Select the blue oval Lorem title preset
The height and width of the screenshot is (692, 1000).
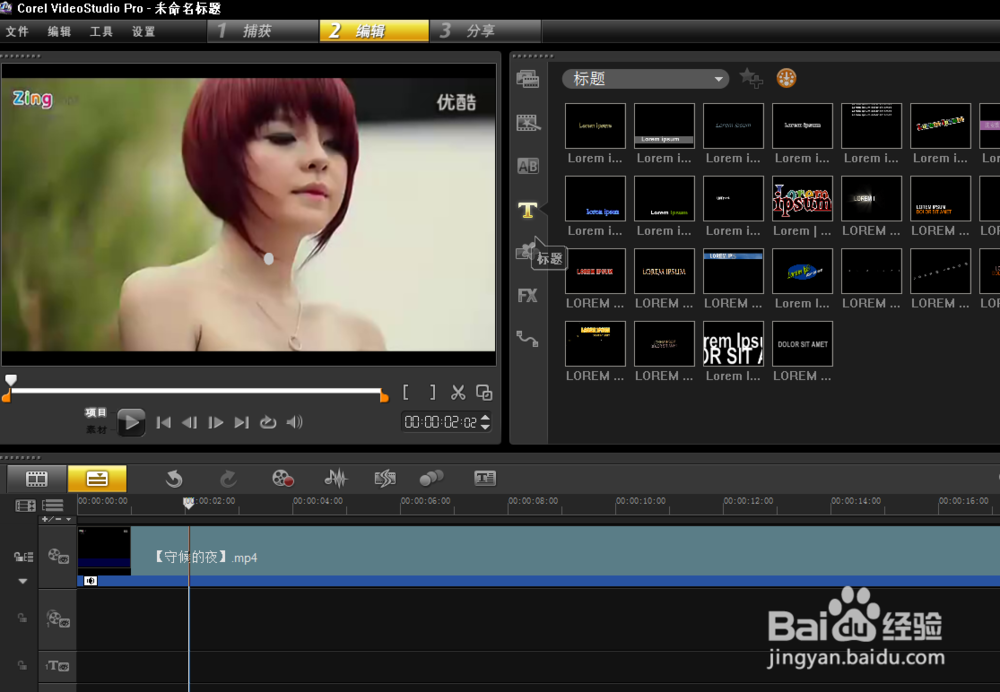point(802,271)
